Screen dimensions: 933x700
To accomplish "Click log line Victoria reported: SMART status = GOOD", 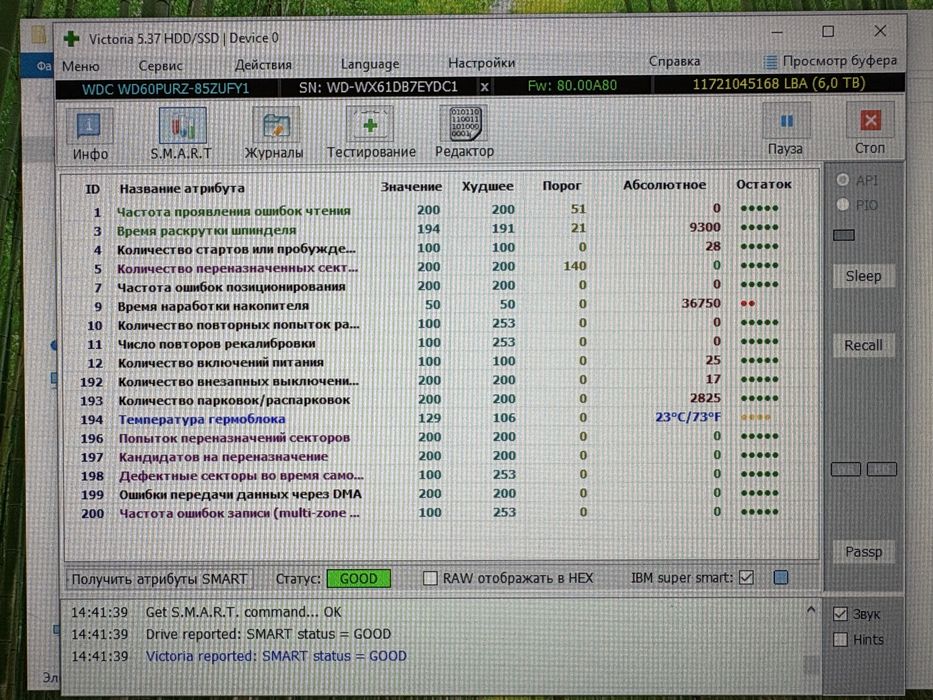I will (276, 656).
